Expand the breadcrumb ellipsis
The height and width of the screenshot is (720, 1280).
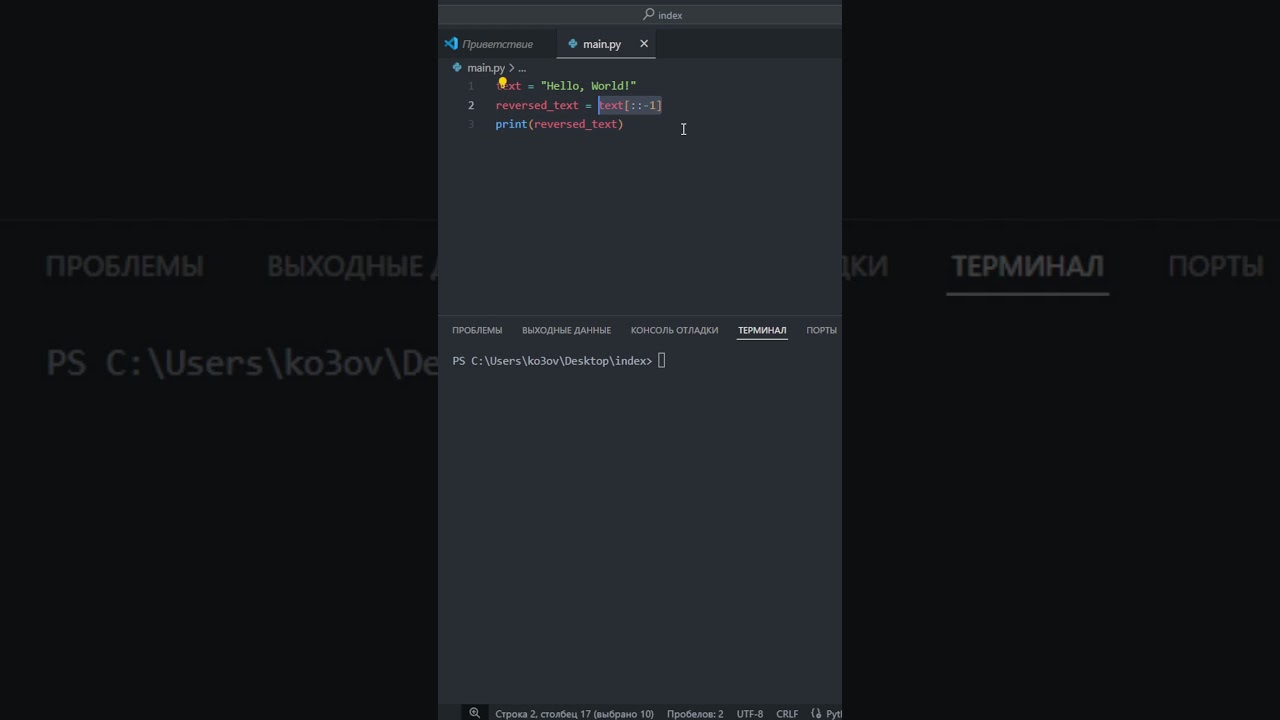click(522, 68)
